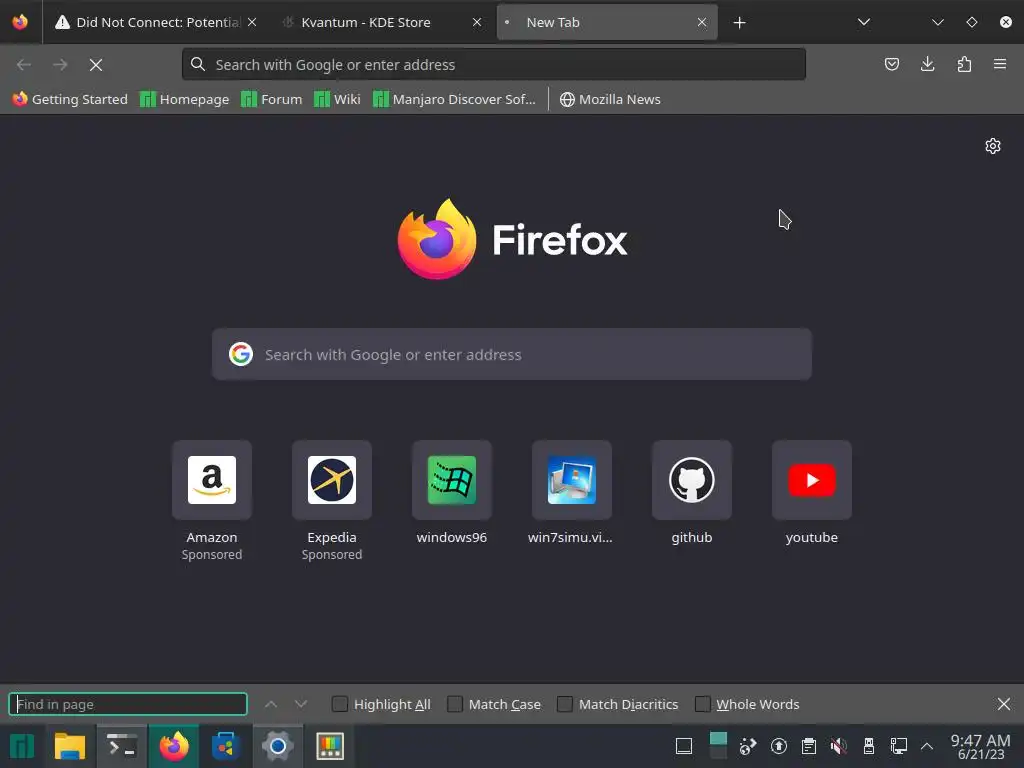
Task: Enable Whole Words checkbox
Action: click(x=703, y=704)
